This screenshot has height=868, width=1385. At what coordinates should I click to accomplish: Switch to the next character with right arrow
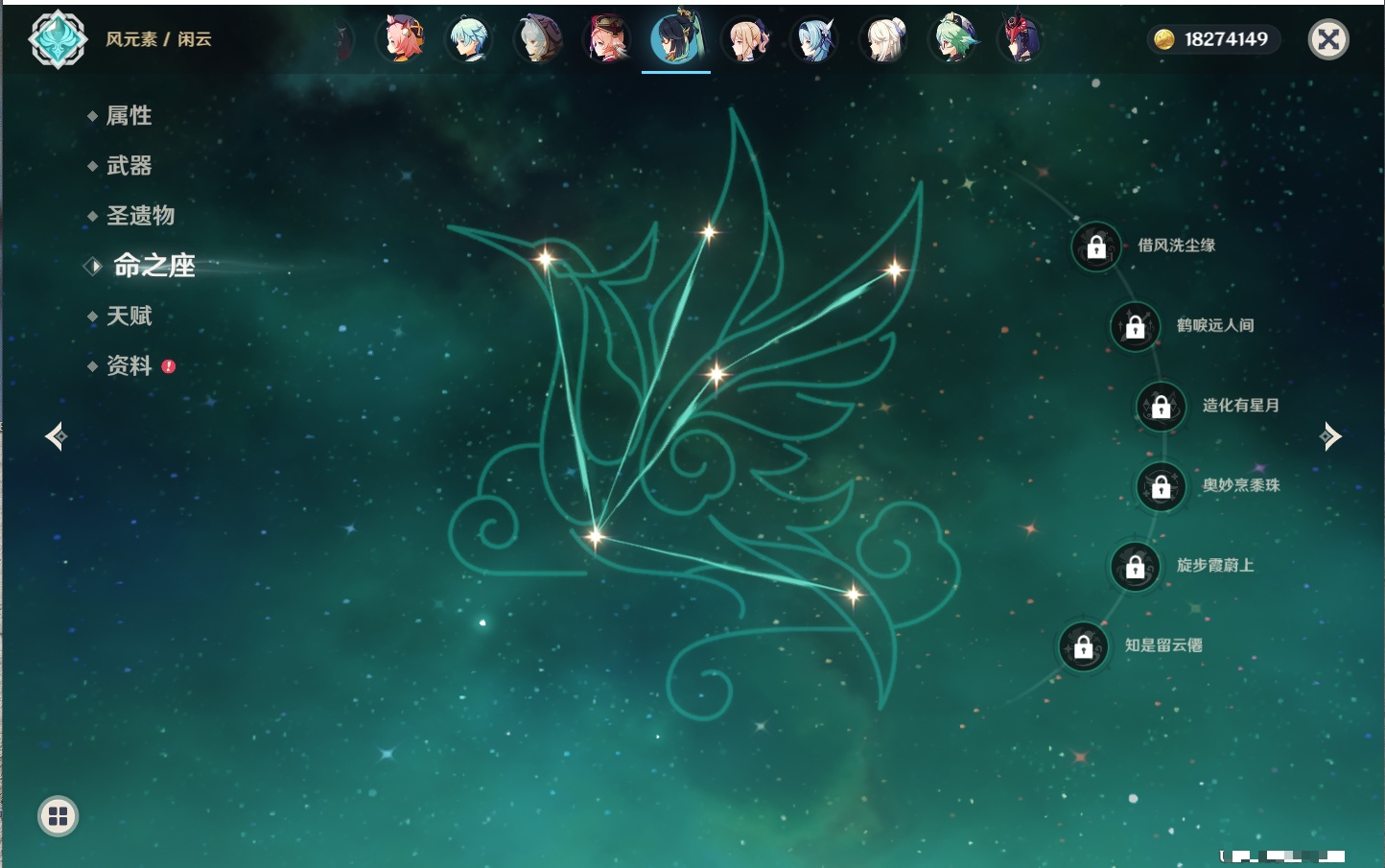pyautogui.click(x=1330, y=436)
